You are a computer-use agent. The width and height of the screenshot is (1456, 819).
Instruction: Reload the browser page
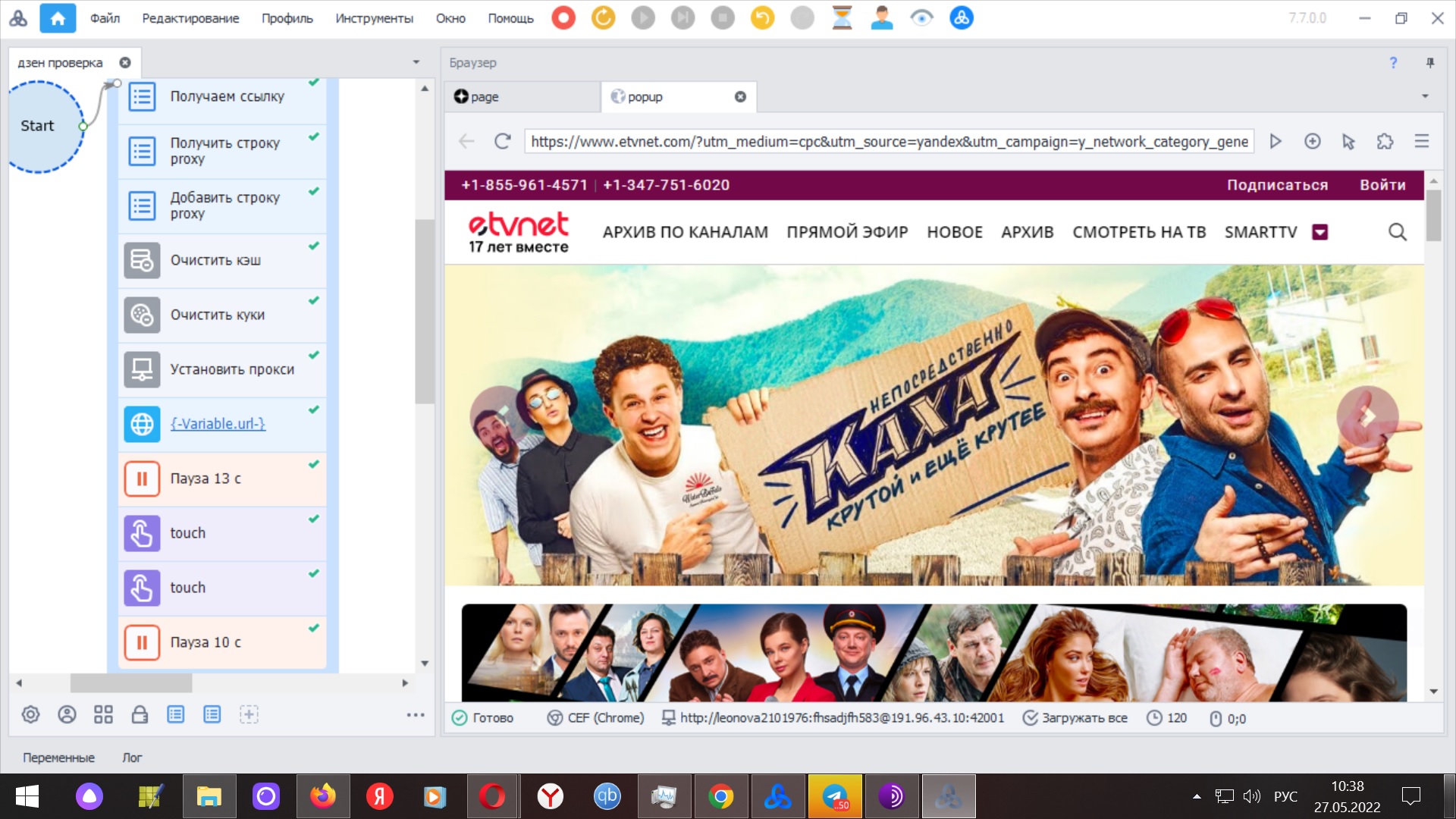tap(502, 141)
